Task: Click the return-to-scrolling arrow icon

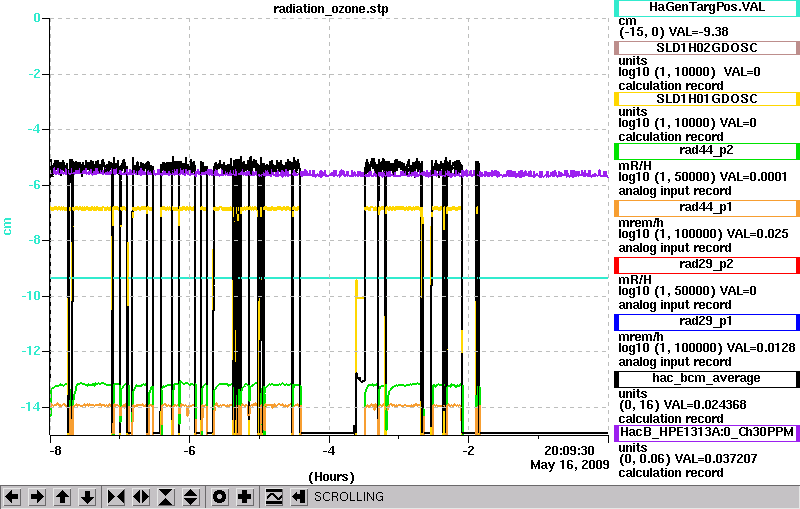Action: [299, 497]
